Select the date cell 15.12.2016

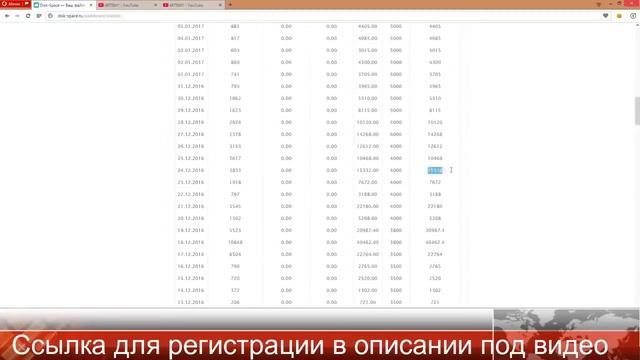pos(191,278)
